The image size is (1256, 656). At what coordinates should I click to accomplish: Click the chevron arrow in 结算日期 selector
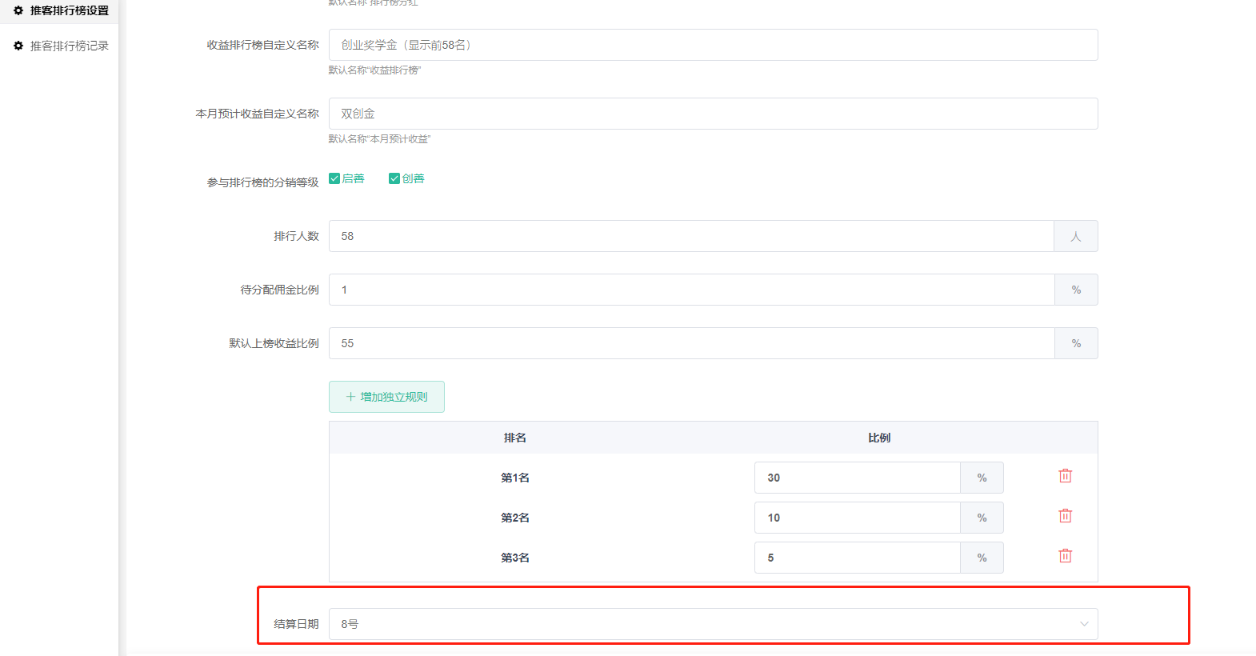pyautogui.click(x=1084, y=624)
